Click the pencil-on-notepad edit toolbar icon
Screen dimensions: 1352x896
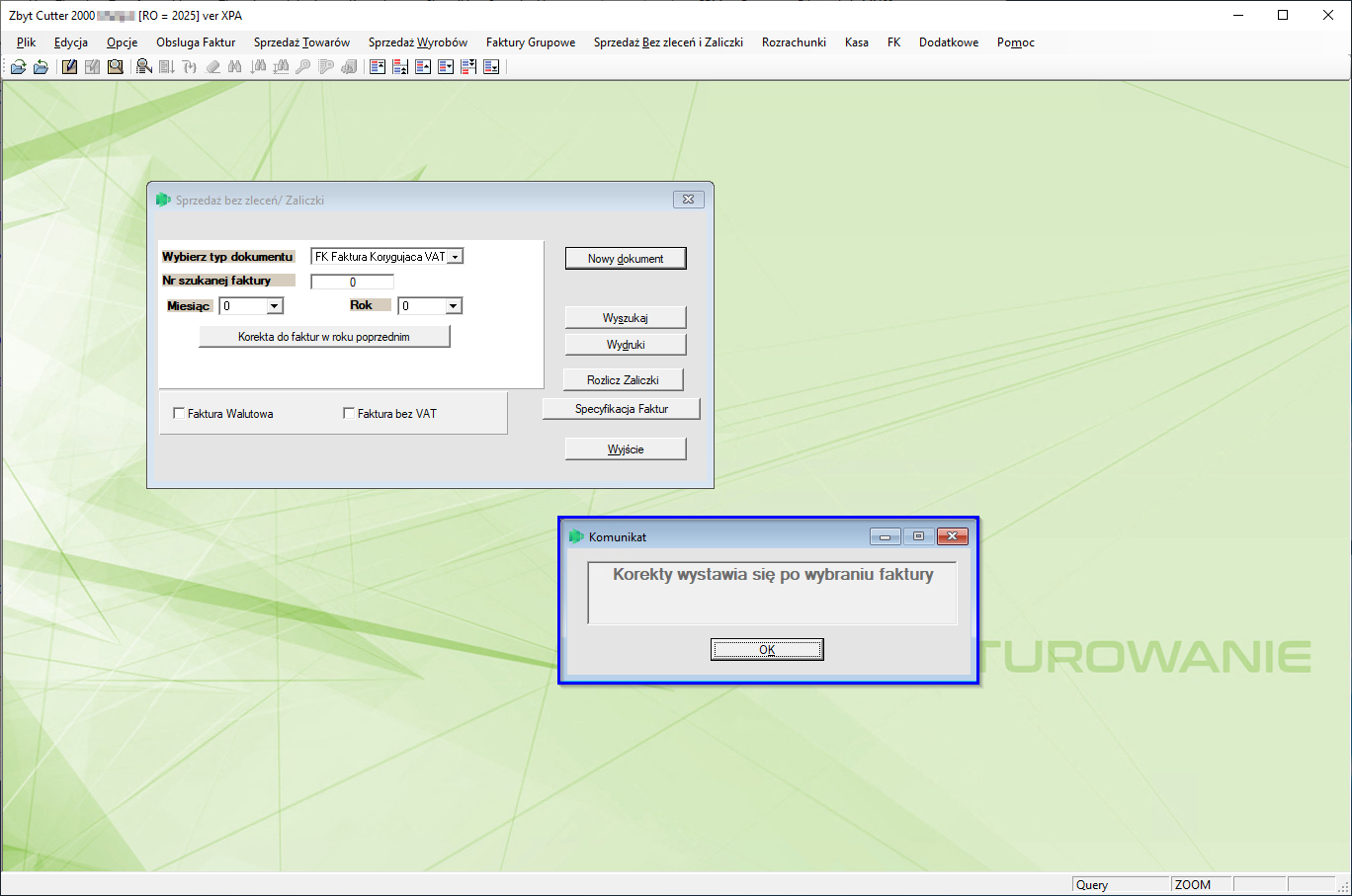click(69, 67)
